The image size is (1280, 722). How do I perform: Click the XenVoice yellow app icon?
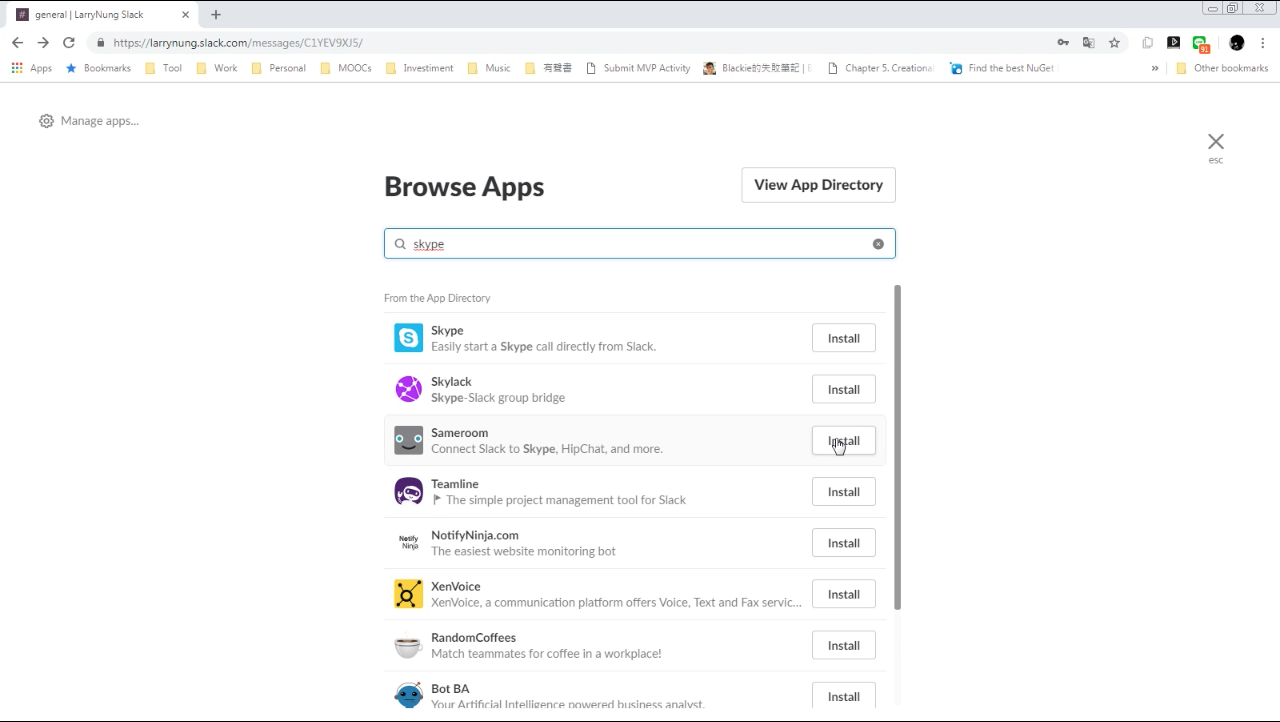point(408,594)
